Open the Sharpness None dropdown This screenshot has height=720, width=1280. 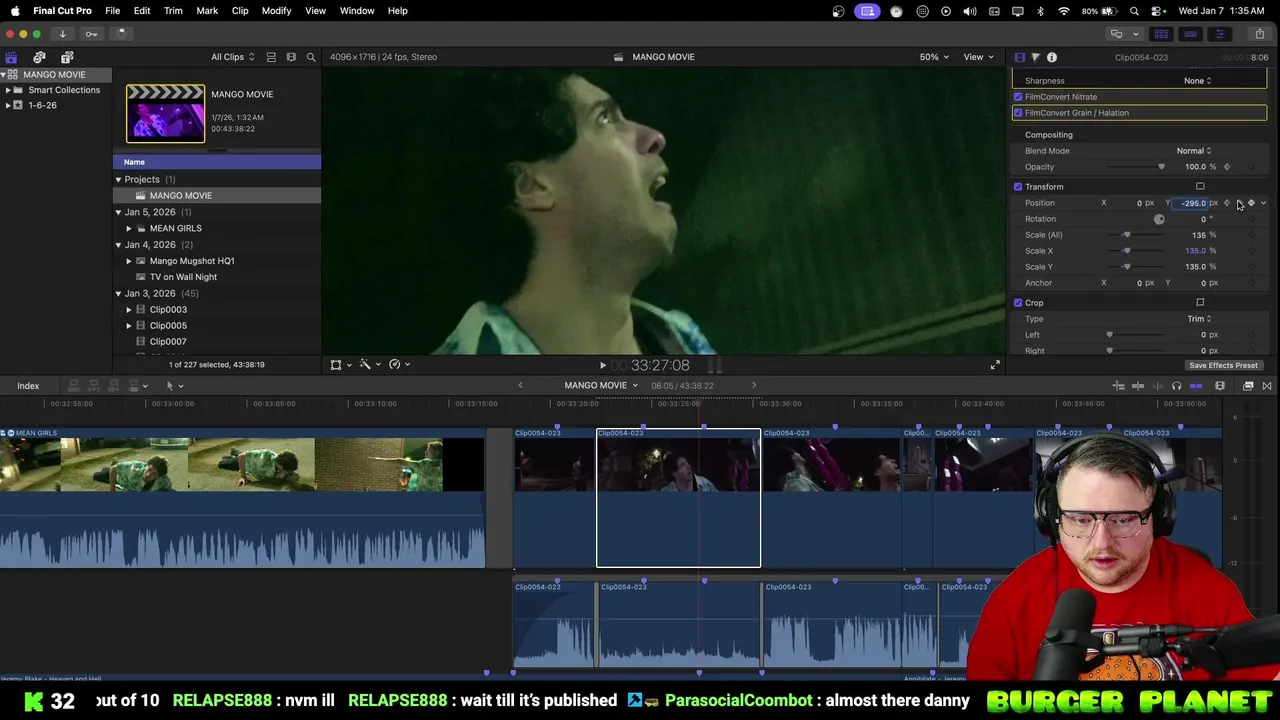pos(1197,81)
